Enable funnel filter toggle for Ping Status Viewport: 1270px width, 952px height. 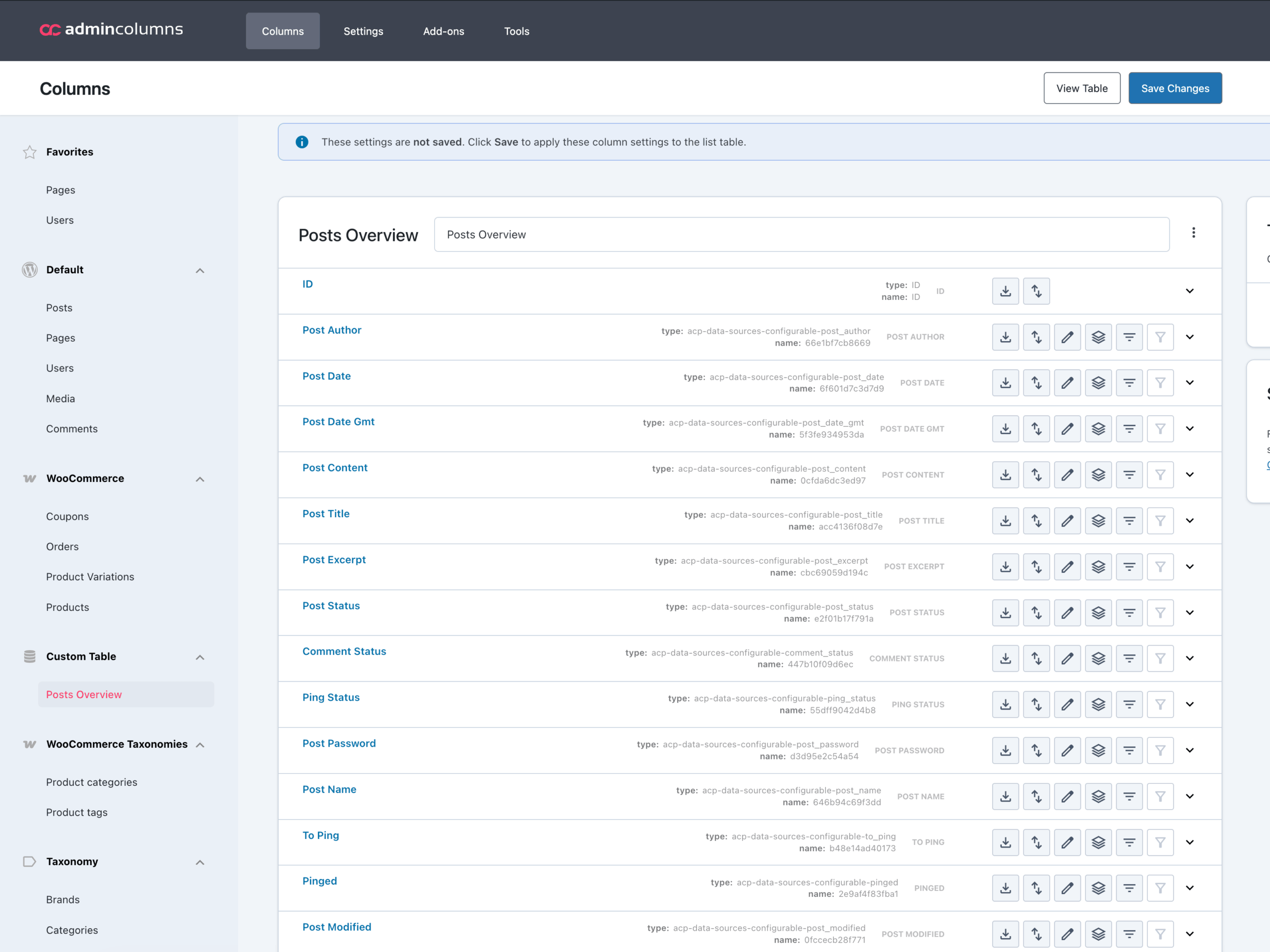(1160, 704)
